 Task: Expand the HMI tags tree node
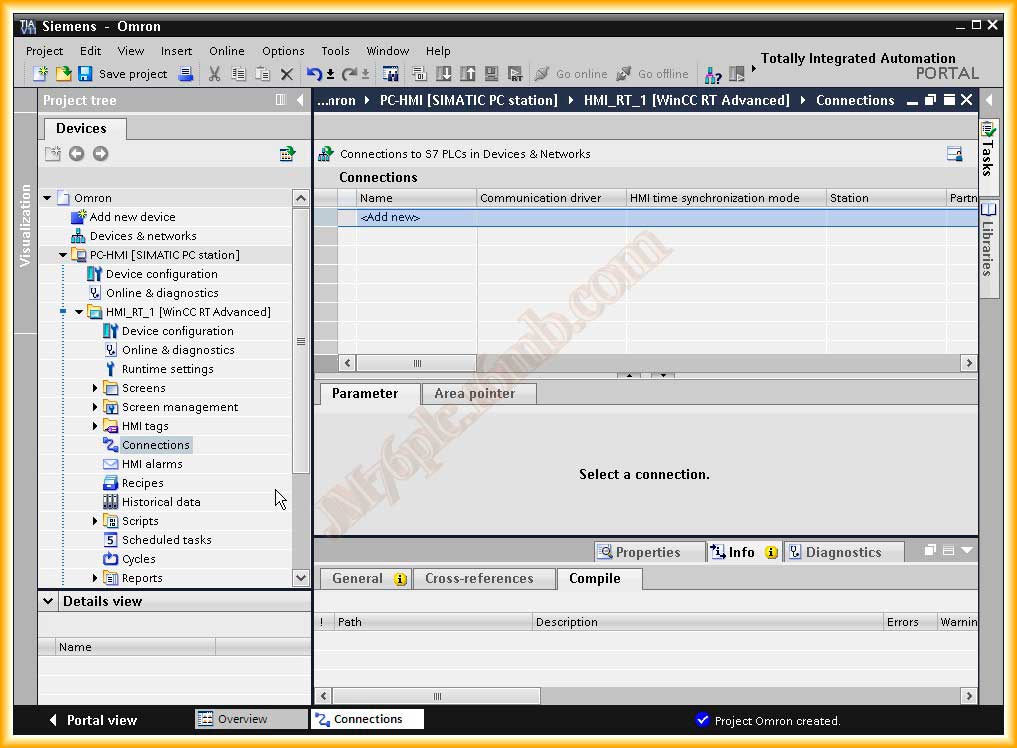tap(96, 426)
